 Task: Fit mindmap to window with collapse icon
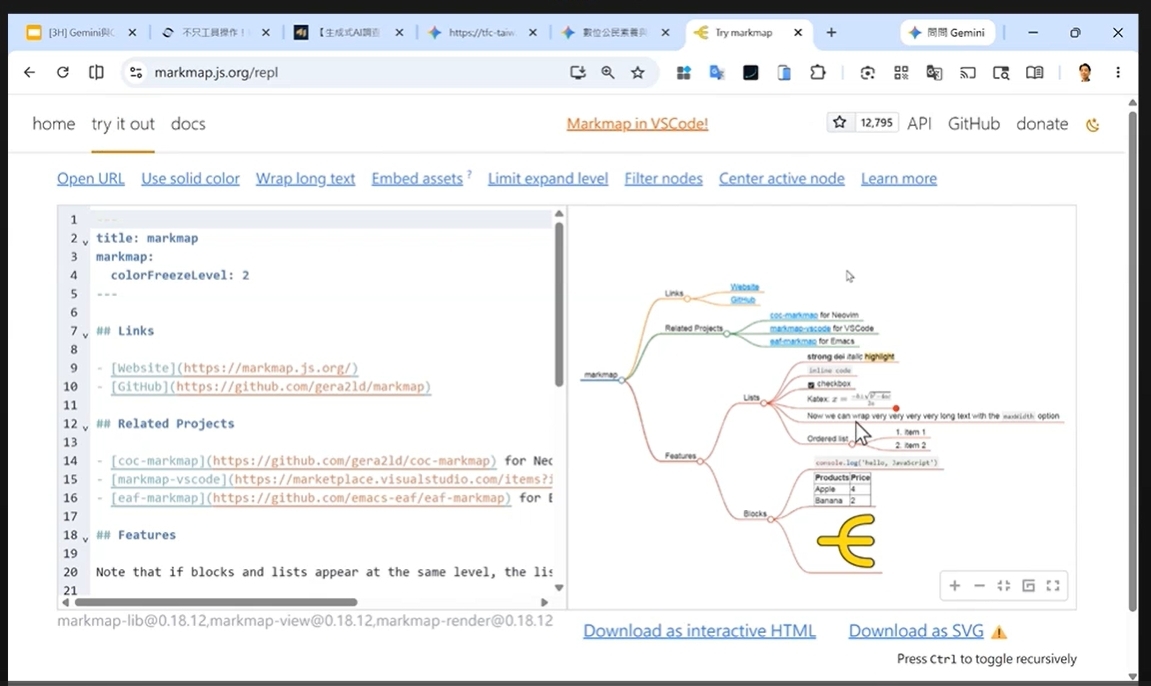1003,585
